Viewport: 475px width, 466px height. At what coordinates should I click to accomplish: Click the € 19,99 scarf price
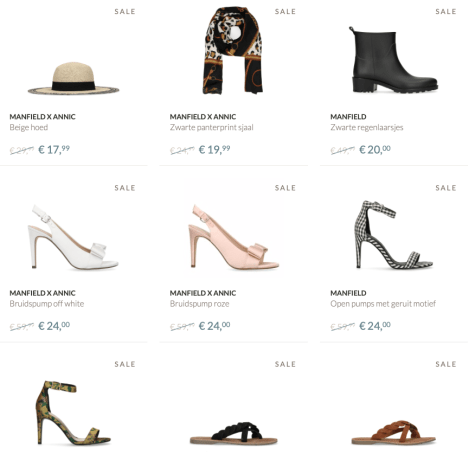pyautogui.click(x=214, y=149)
